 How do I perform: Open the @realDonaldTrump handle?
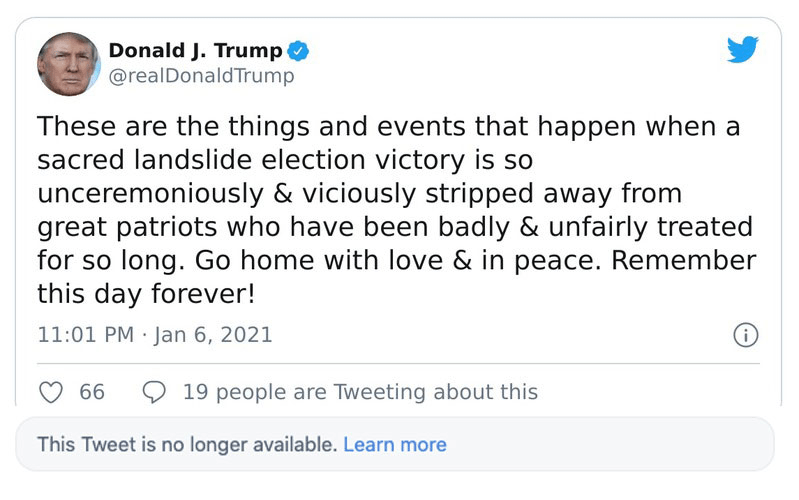[201, 76]
